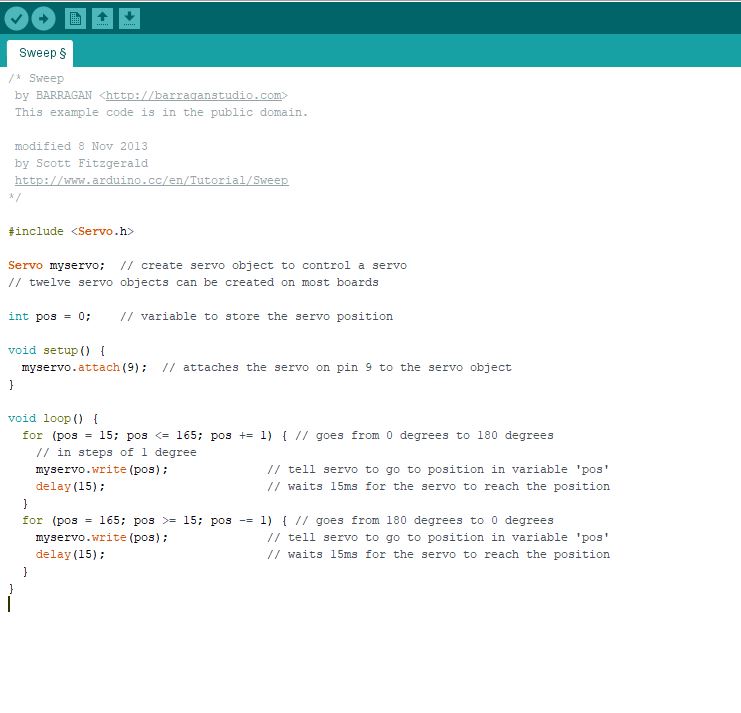Click 'This example code is in the public domain.'
Screen dimensions: 741x713
tap(161, 112)
